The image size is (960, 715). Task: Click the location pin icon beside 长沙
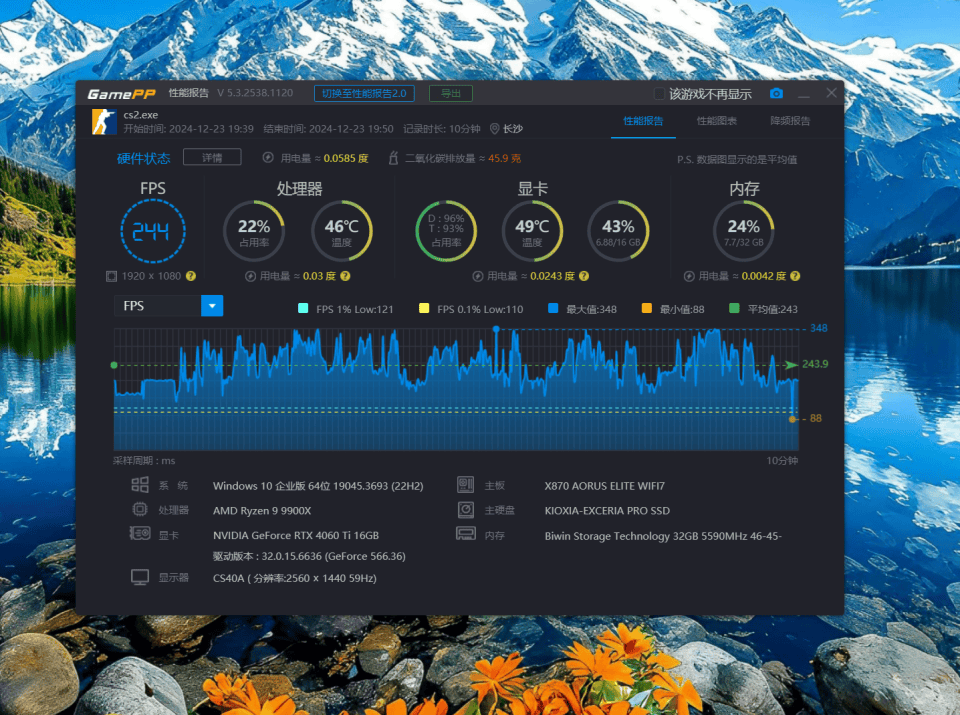point(495,129)
